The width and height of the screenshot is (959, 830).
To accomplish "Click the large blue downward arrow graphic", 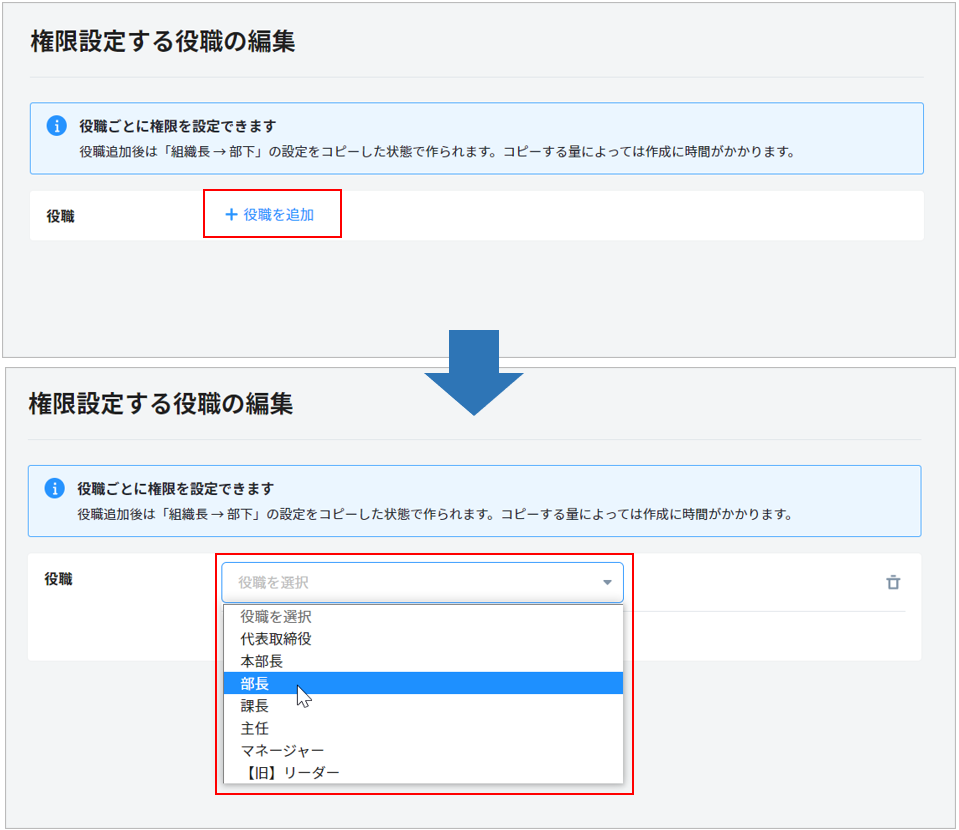I will click(474, 372).
